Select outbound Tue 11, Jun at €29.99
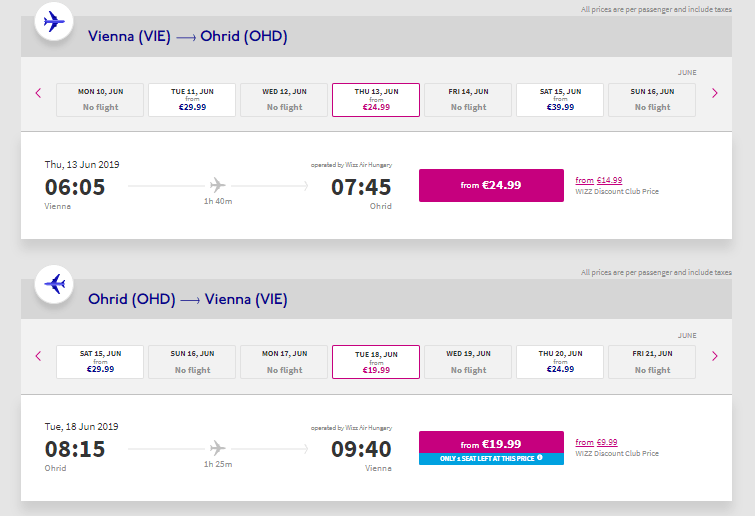Viewport: 755px width, 516px height. tap(192, 99)
